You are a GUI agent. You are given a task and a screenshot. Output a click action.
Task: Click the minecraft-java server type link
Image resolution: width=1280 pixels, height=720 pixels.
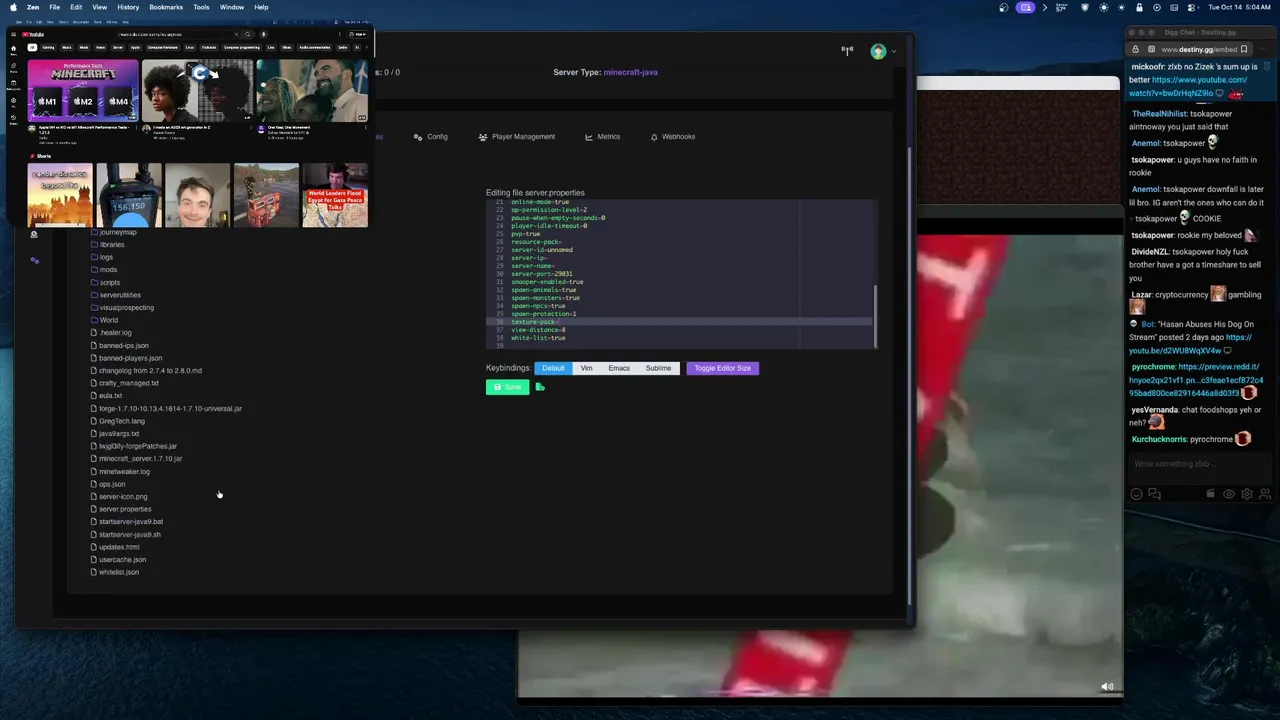(630, 72)
